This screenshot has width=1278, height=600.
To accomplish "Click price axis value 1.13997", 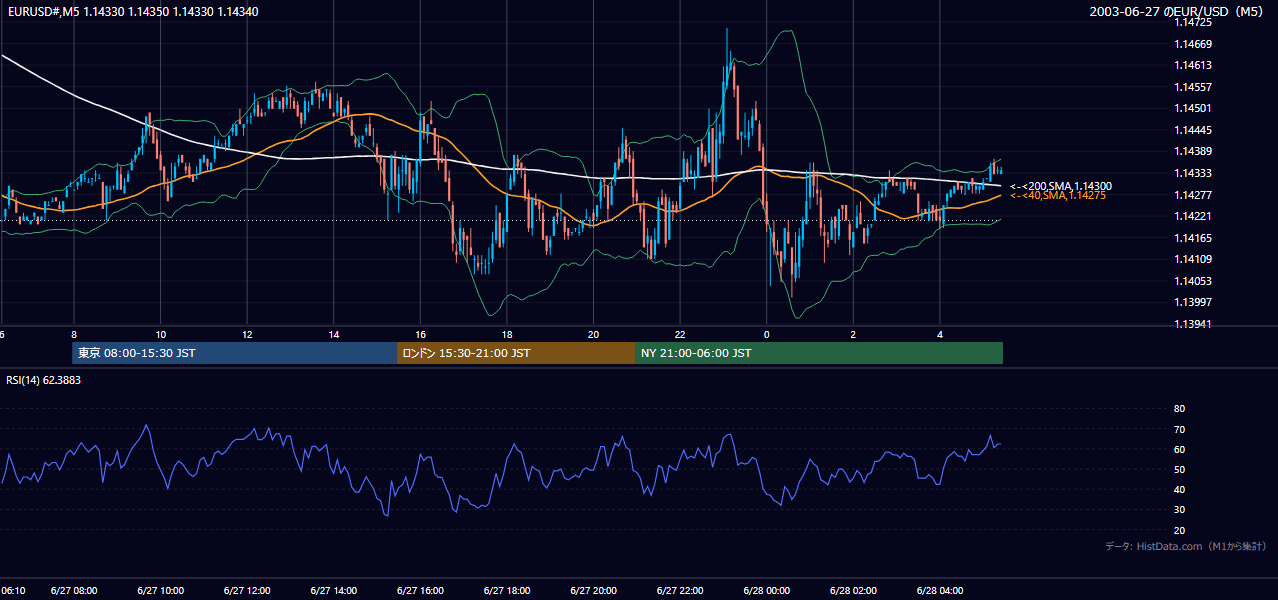I will [1192, 302].
